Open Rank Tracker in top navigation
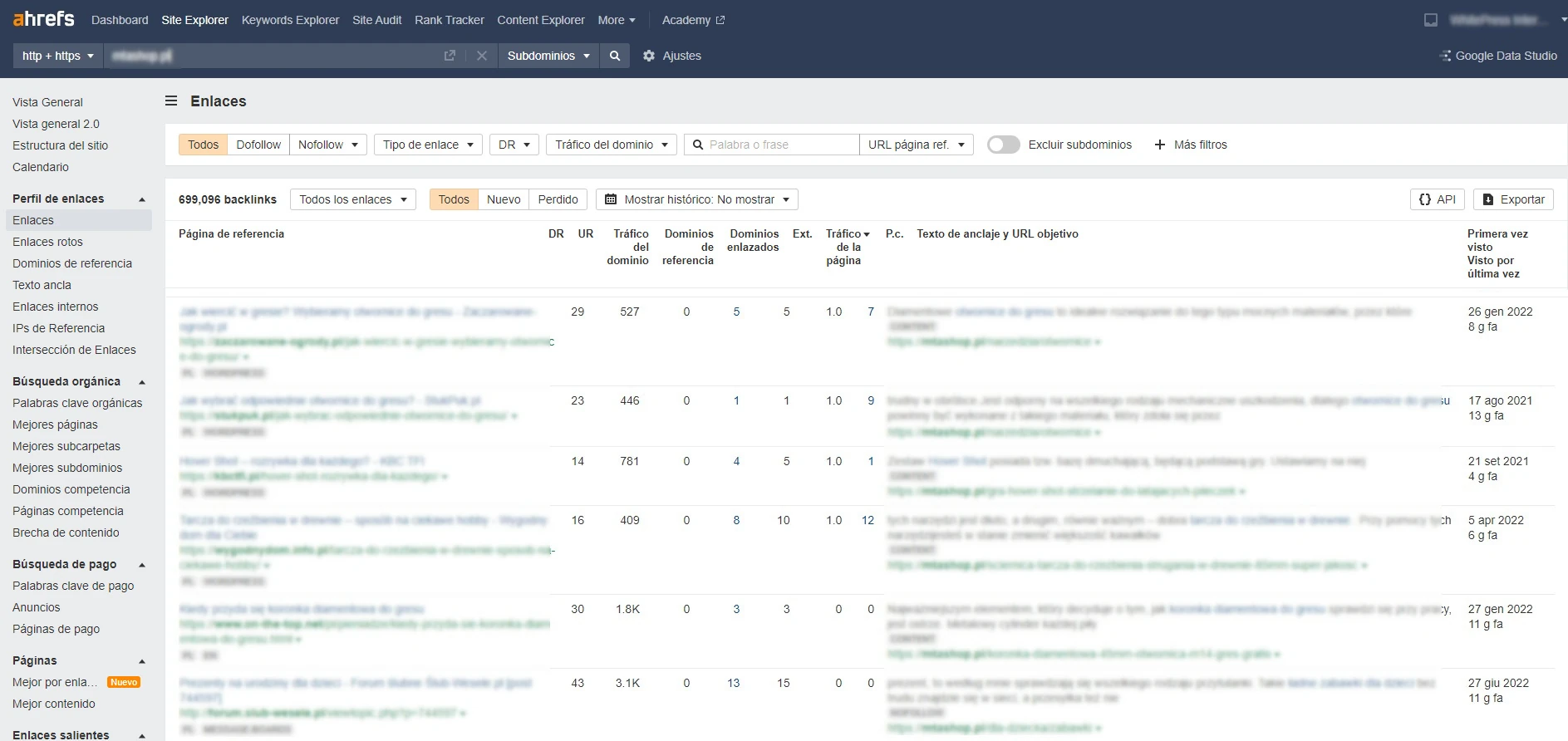This screenshot has width=1568, height=741. click(x=449, y=20)
